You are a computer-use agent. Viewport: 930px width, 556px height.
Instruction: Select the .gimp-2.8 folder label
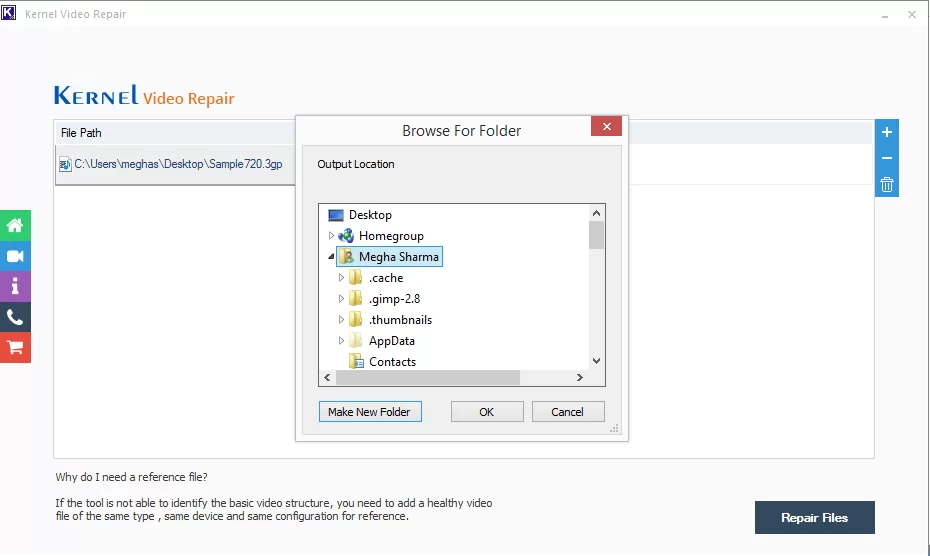coord(394,298)
